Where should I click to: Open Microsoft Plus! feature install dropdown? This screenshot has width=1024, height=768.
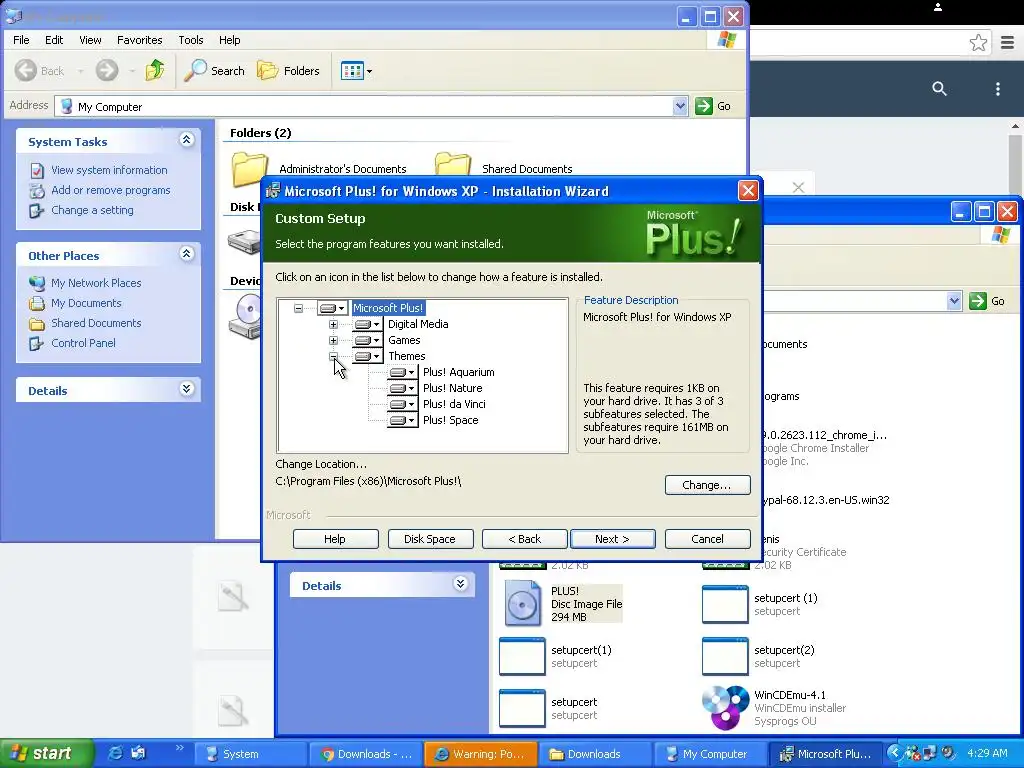coord(333,308)
